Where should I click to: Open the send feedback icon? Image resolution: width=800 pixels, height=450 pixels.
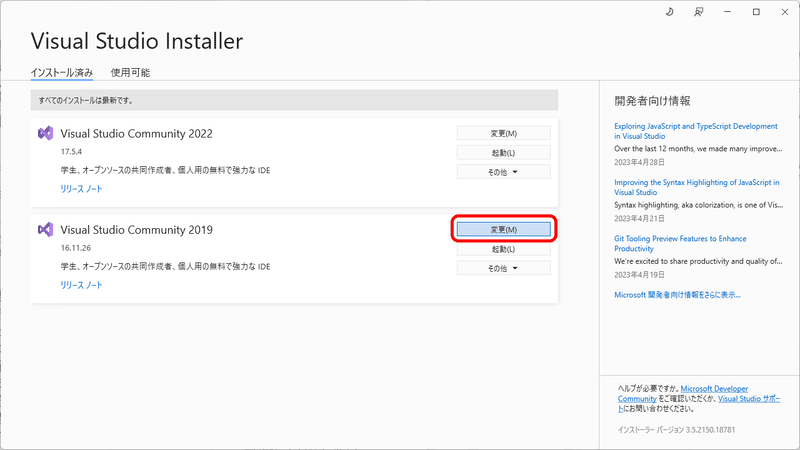[x=698, y=12]
